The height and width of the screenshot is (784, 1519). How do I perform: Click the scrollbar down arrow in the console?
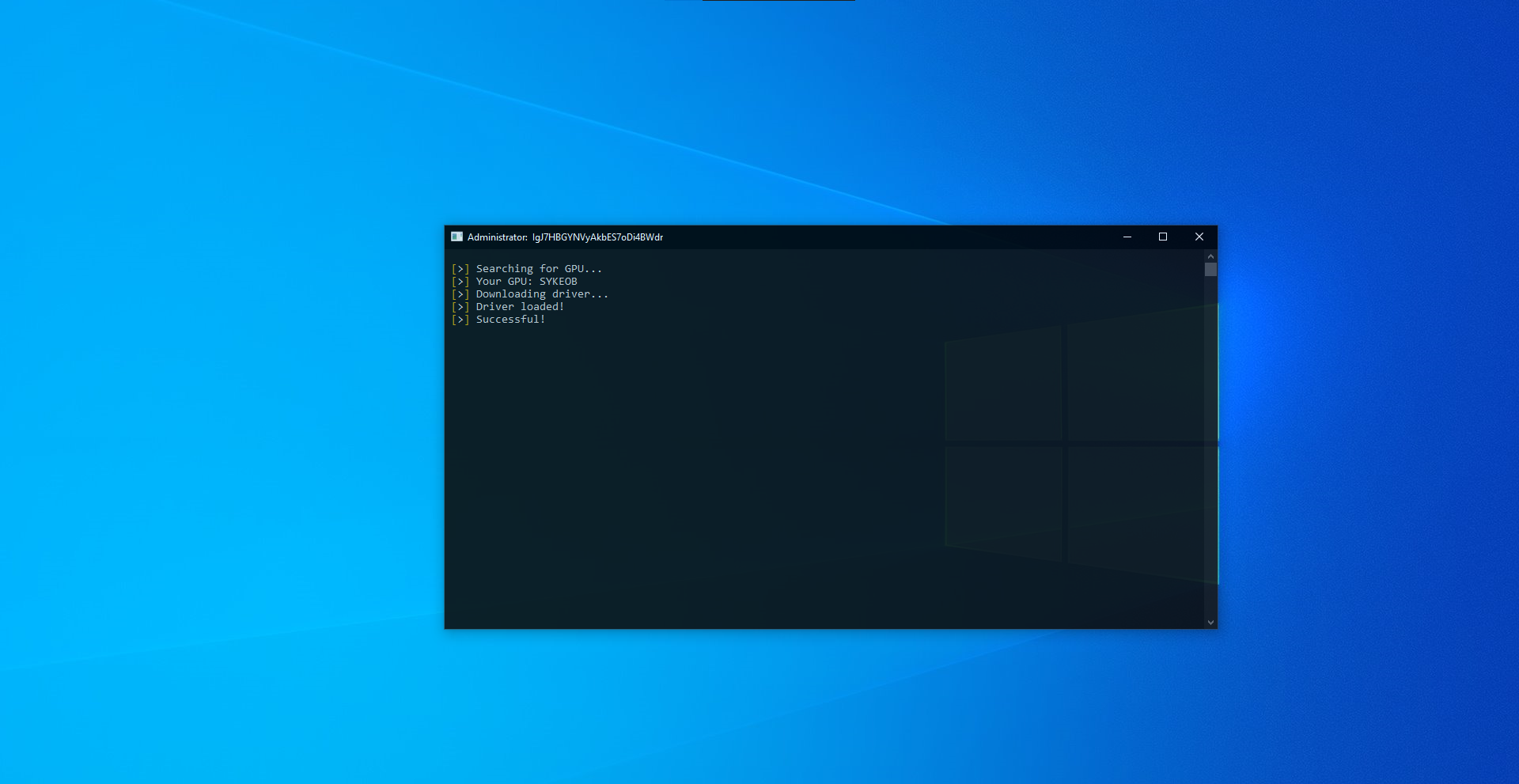[1210, 623]
